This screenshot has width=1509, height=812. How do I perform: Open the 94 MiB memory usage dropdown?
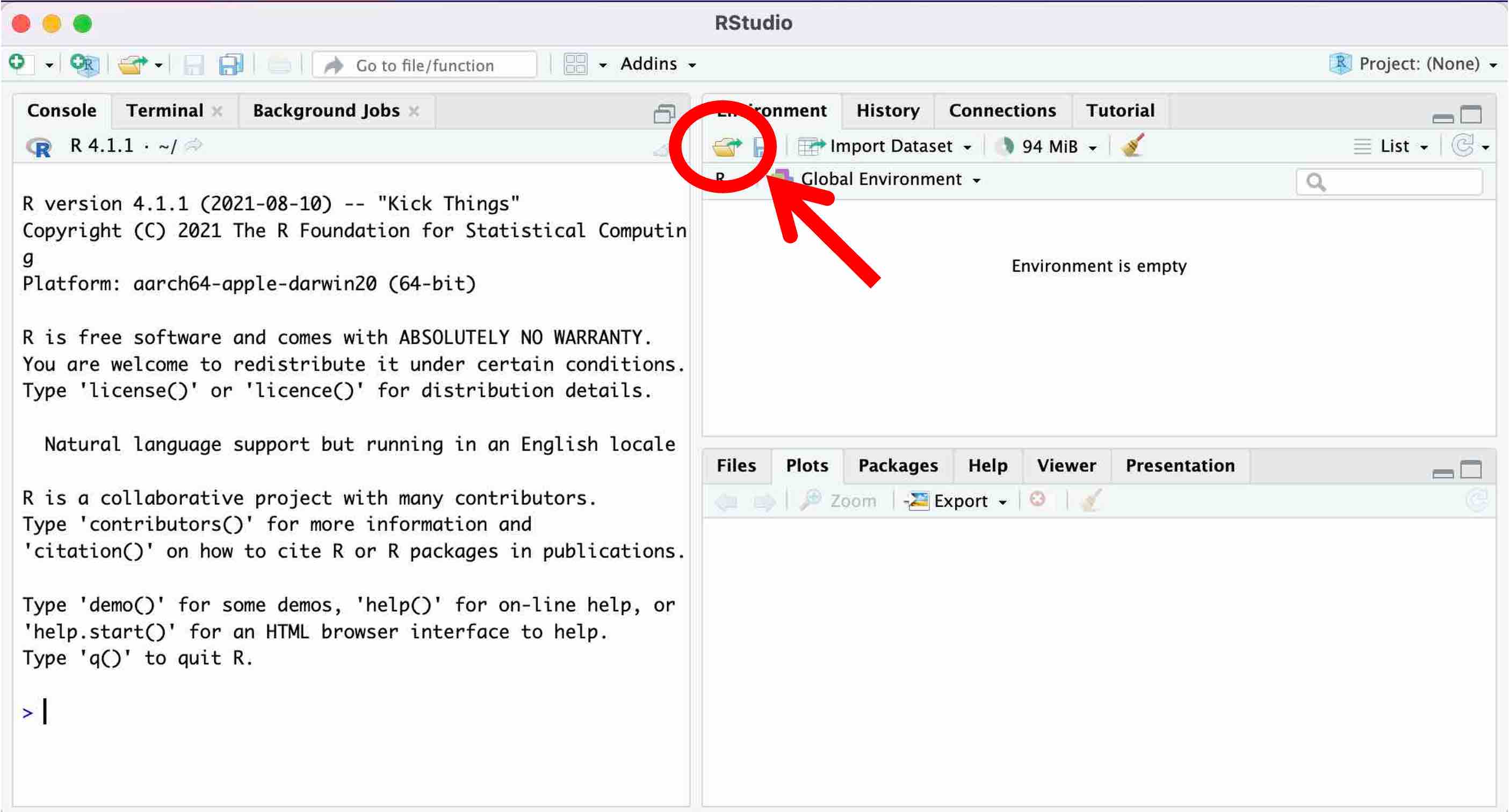[1047, 146]
